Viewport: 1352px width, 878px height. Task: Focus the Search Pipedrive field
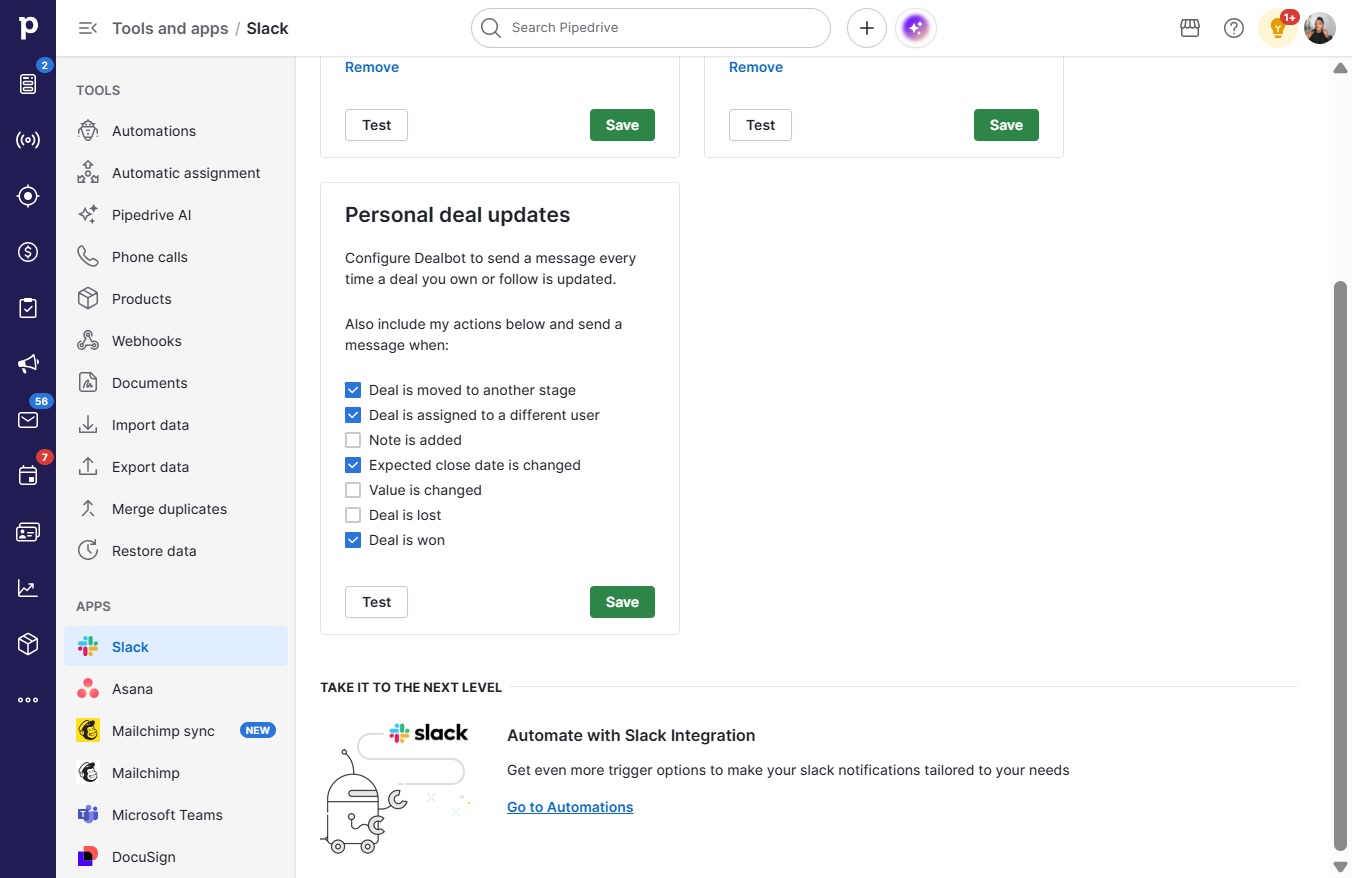click(x=651, y=28)
